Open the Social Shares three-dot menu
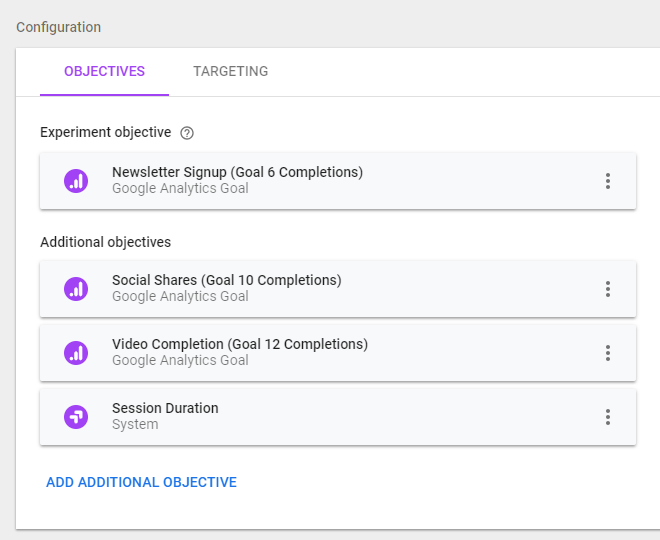 pos(607,289)
